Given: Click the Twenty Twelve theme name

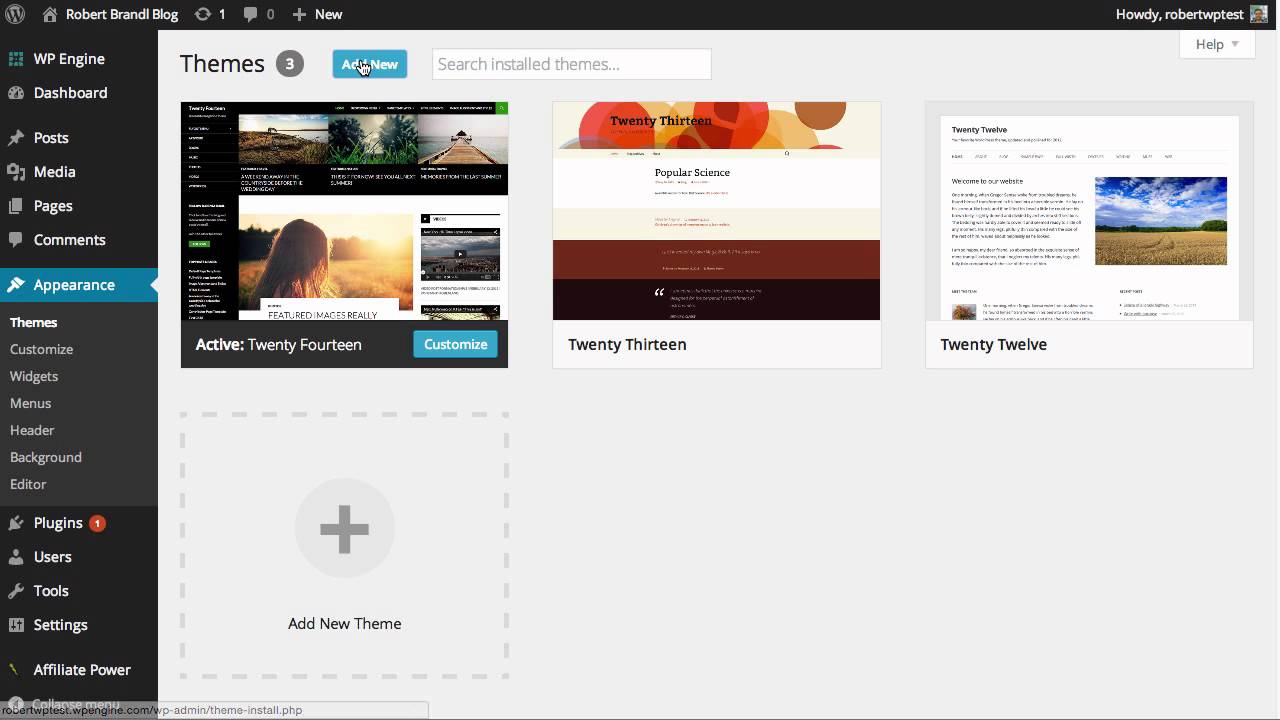Looking at the screenshot, I should click(x=994, y=344).
